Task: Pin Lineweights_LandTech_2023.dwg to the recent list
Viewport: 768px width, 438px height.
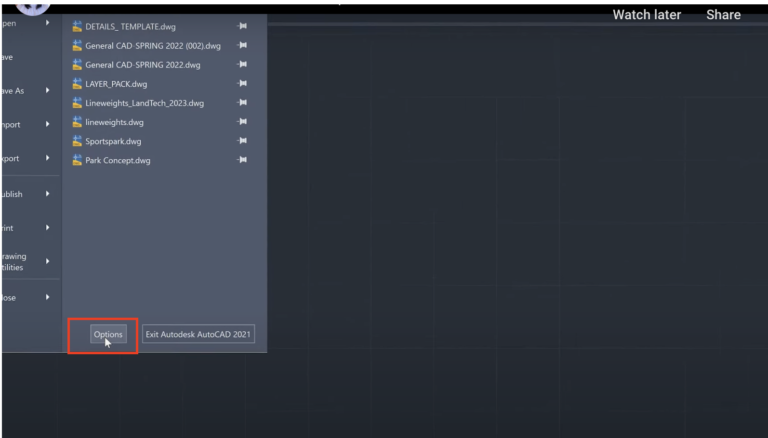Action: point(241,103)
